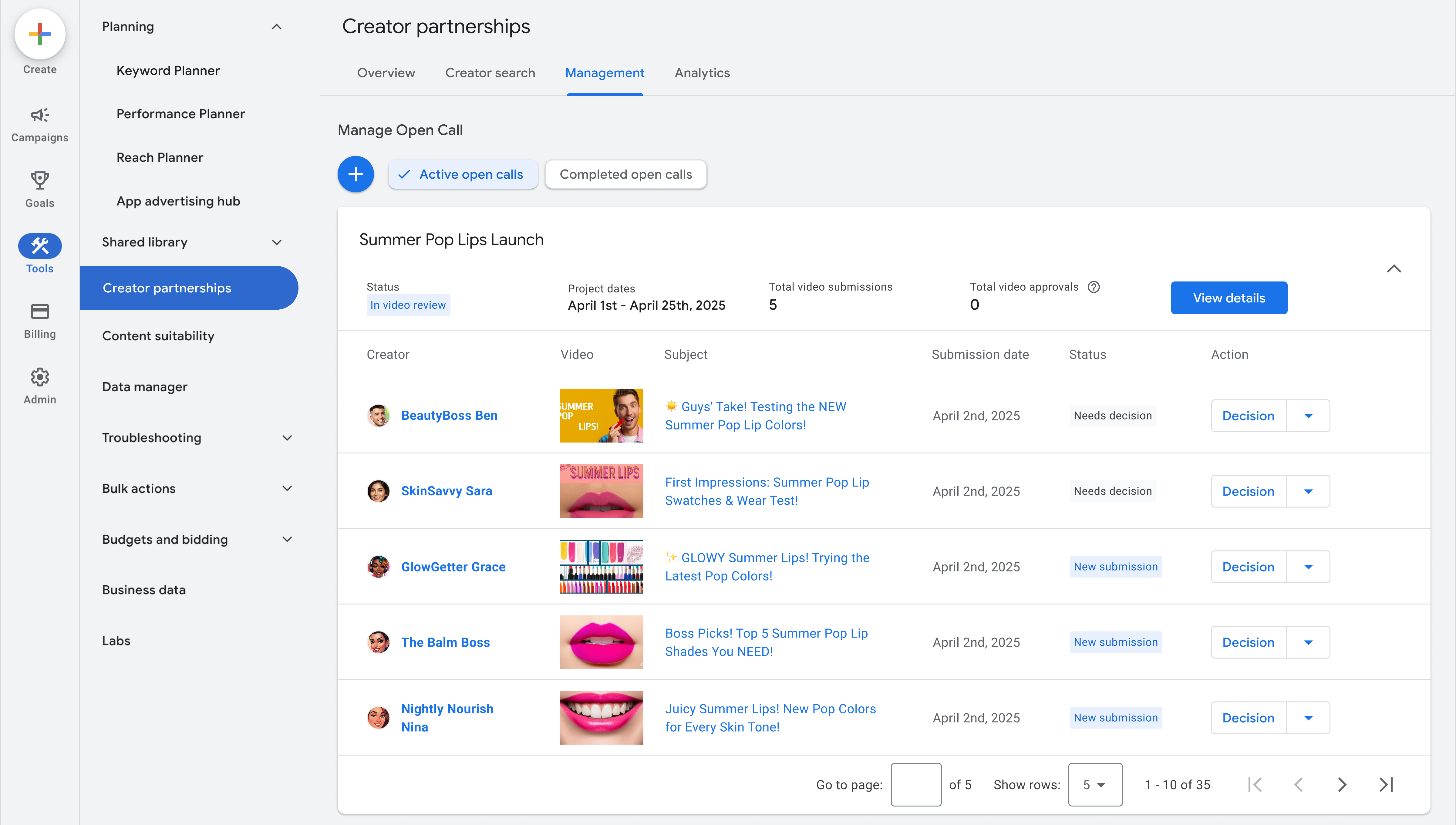
Task: Open Keyword Planner in the sidebar
Action: pyautogui.click(x=168, y=71)
